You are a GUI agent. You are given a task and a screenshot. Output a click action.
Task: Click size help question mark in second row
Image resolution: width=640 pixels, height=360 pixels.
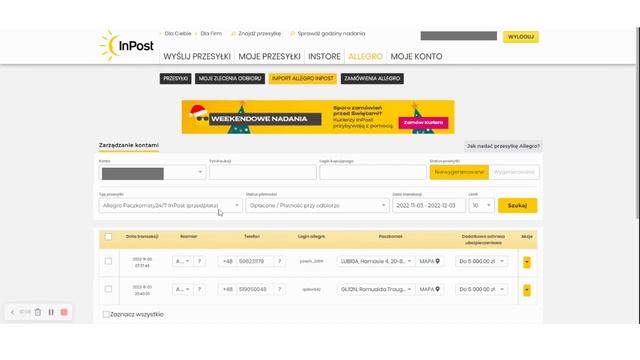[199, 289]
